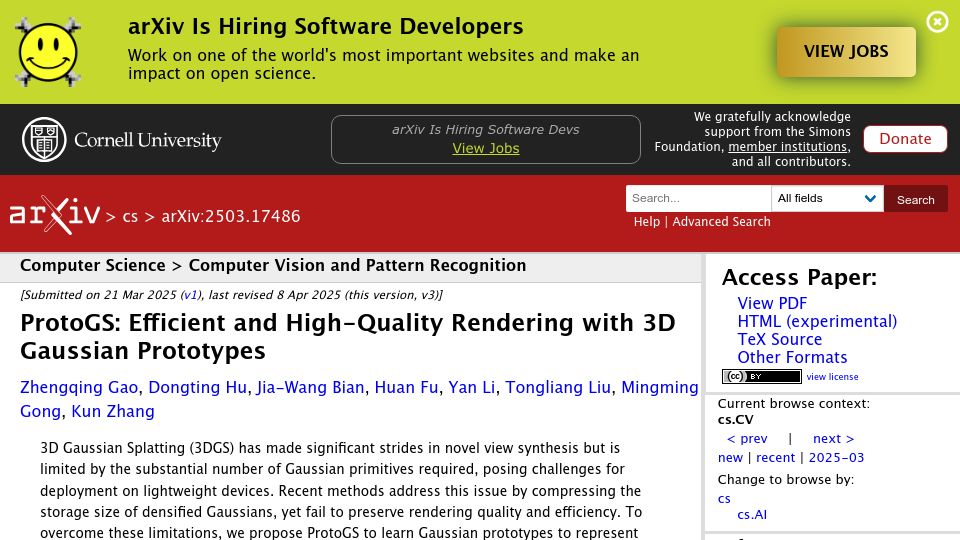Screen dimensions: 960x540
Task: Open the cs breadcrumb link
Action: 130,216
